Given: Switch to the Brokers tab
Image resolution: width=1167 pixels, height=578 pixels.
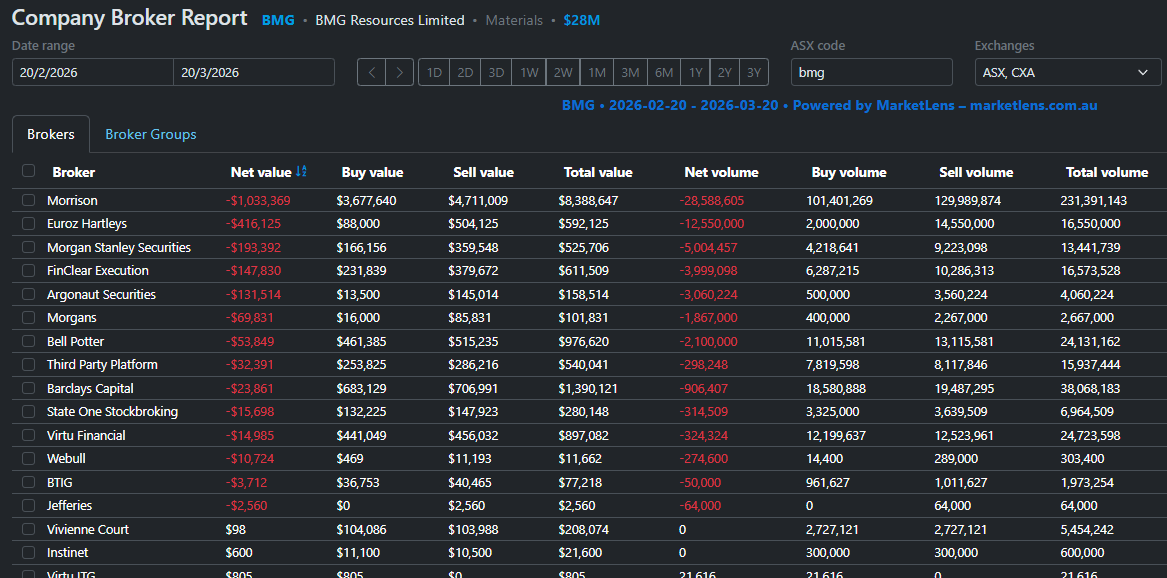Looking at the screenshot, I should 51,135.
